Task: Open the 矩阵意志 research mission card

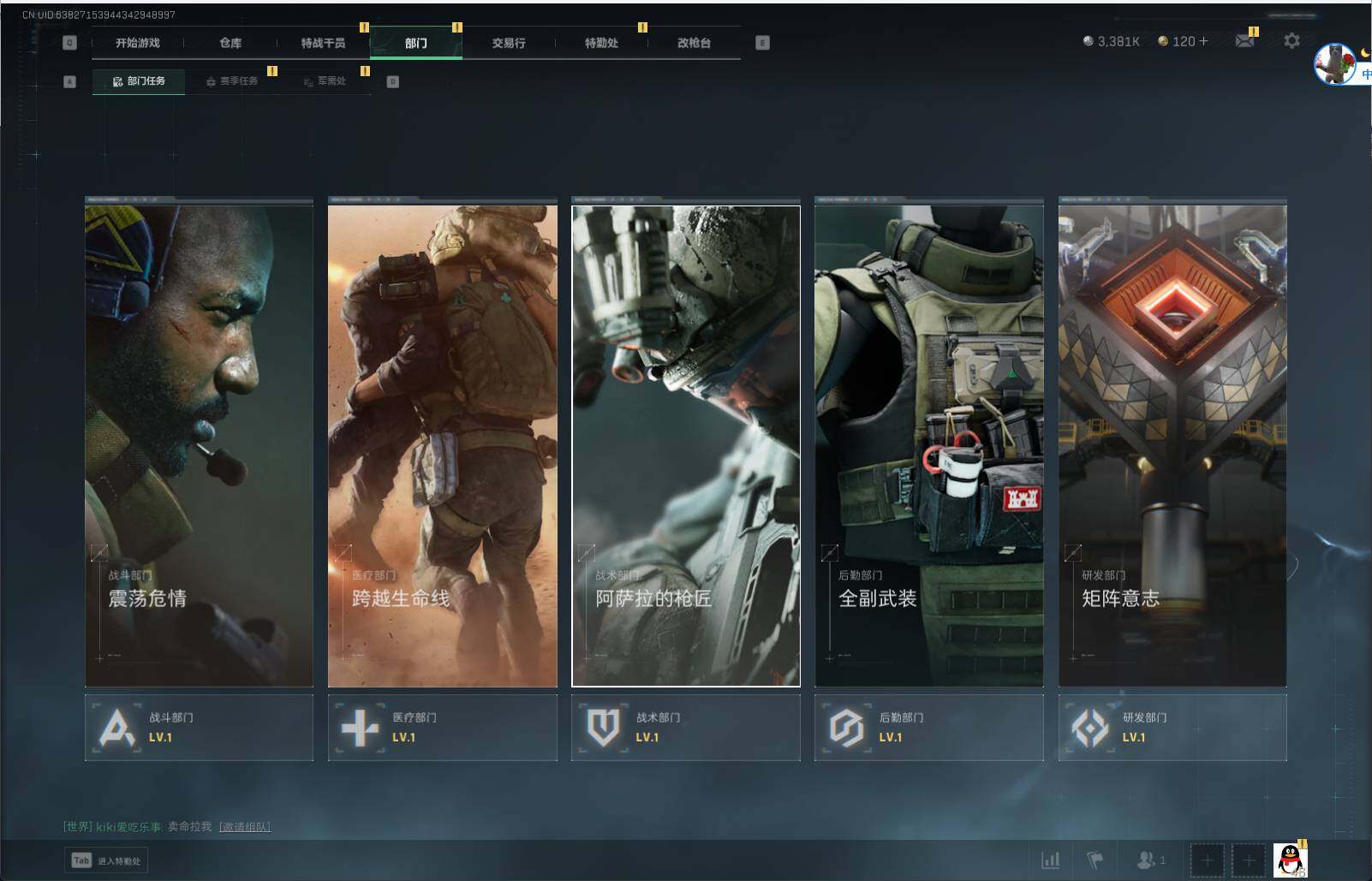Action: [x=1172, y=445]
